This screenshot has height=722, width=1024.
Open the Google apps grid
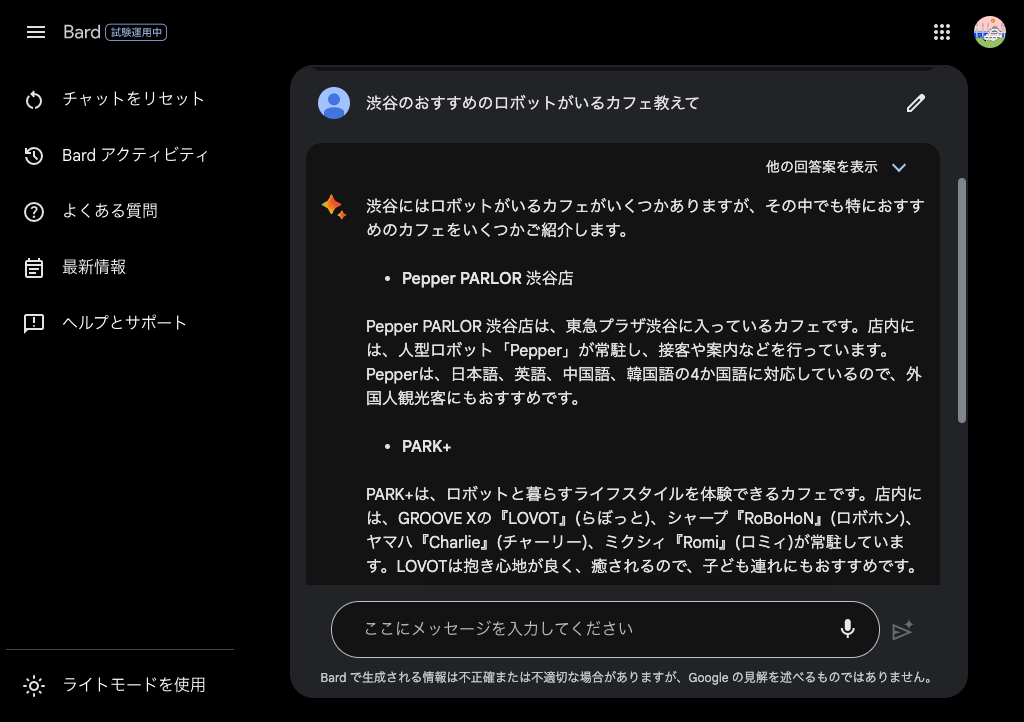coord(941,32)
